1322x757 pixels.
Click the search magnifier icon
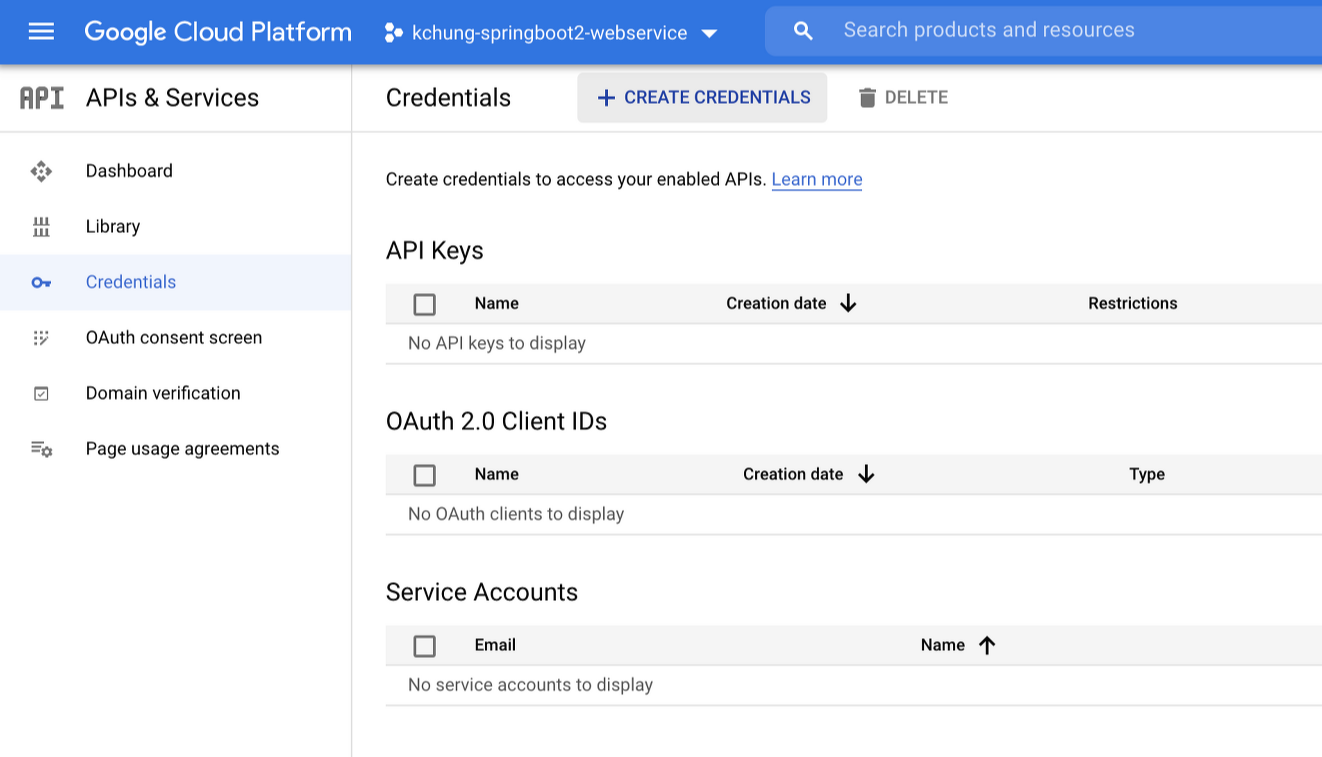click(803, 31)
